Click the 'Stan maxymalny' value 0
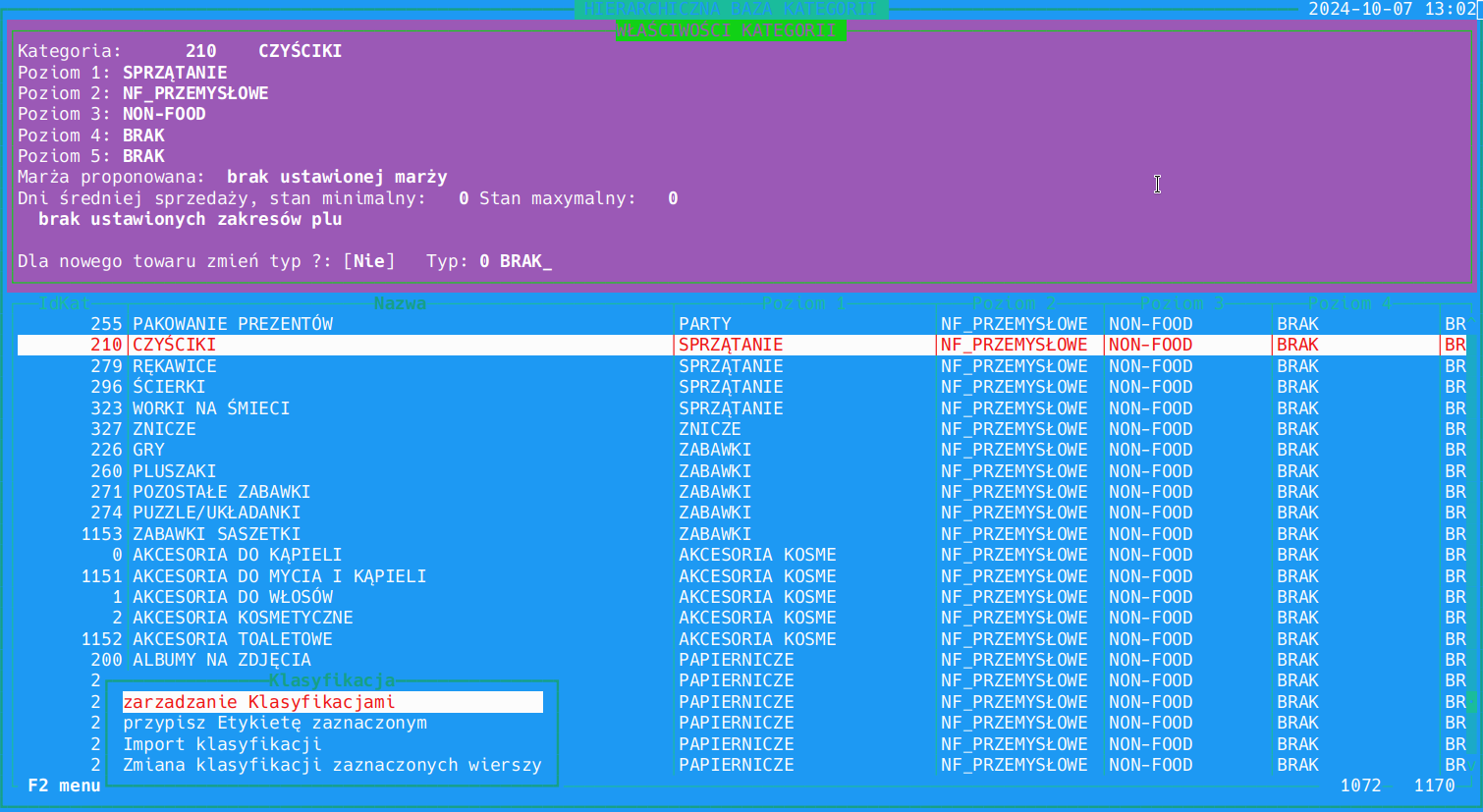Image resolution: width=1483 pixels, height=812 pixels. 673,198
